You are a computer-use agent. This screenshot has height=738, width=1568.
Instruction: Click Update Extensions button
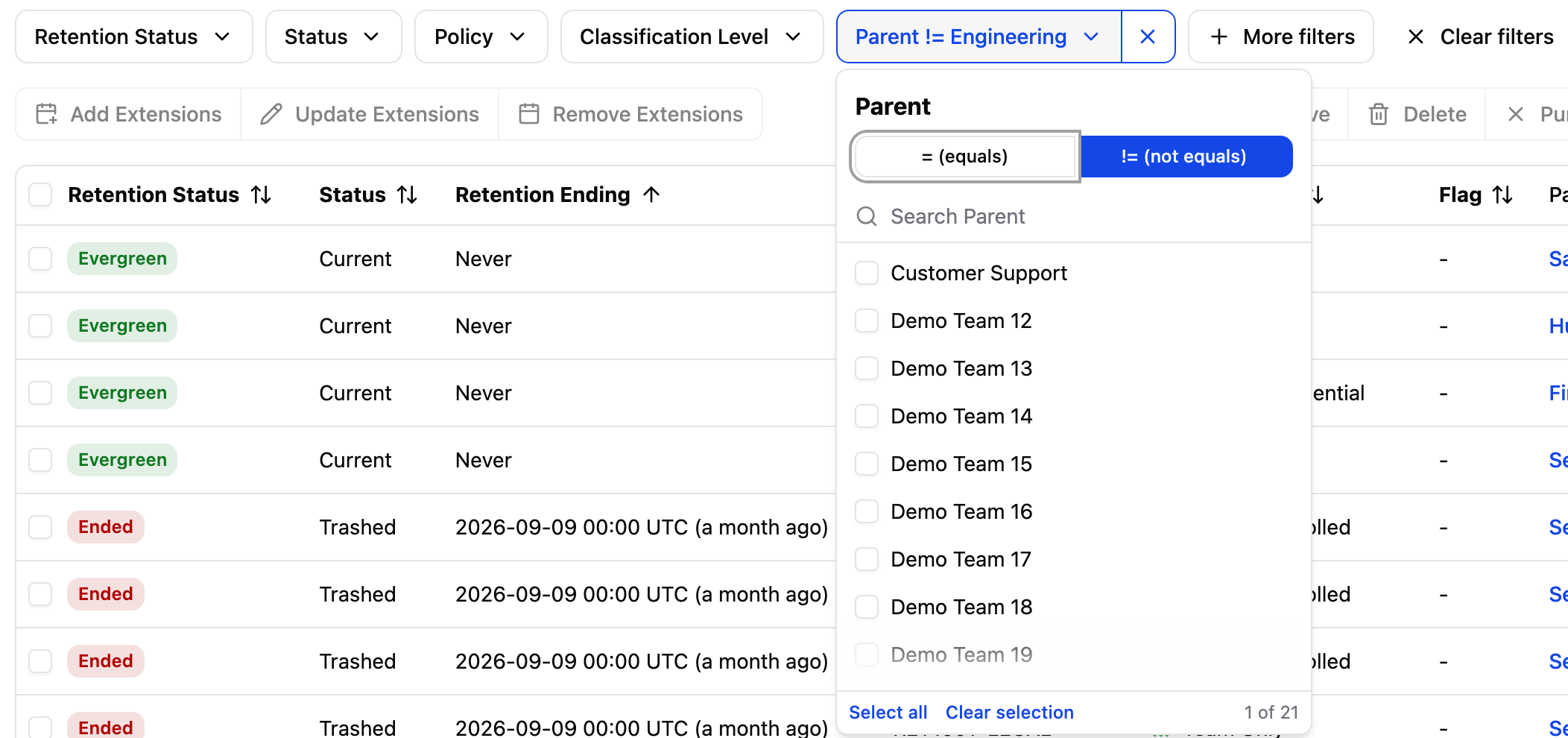coord(370,114)
